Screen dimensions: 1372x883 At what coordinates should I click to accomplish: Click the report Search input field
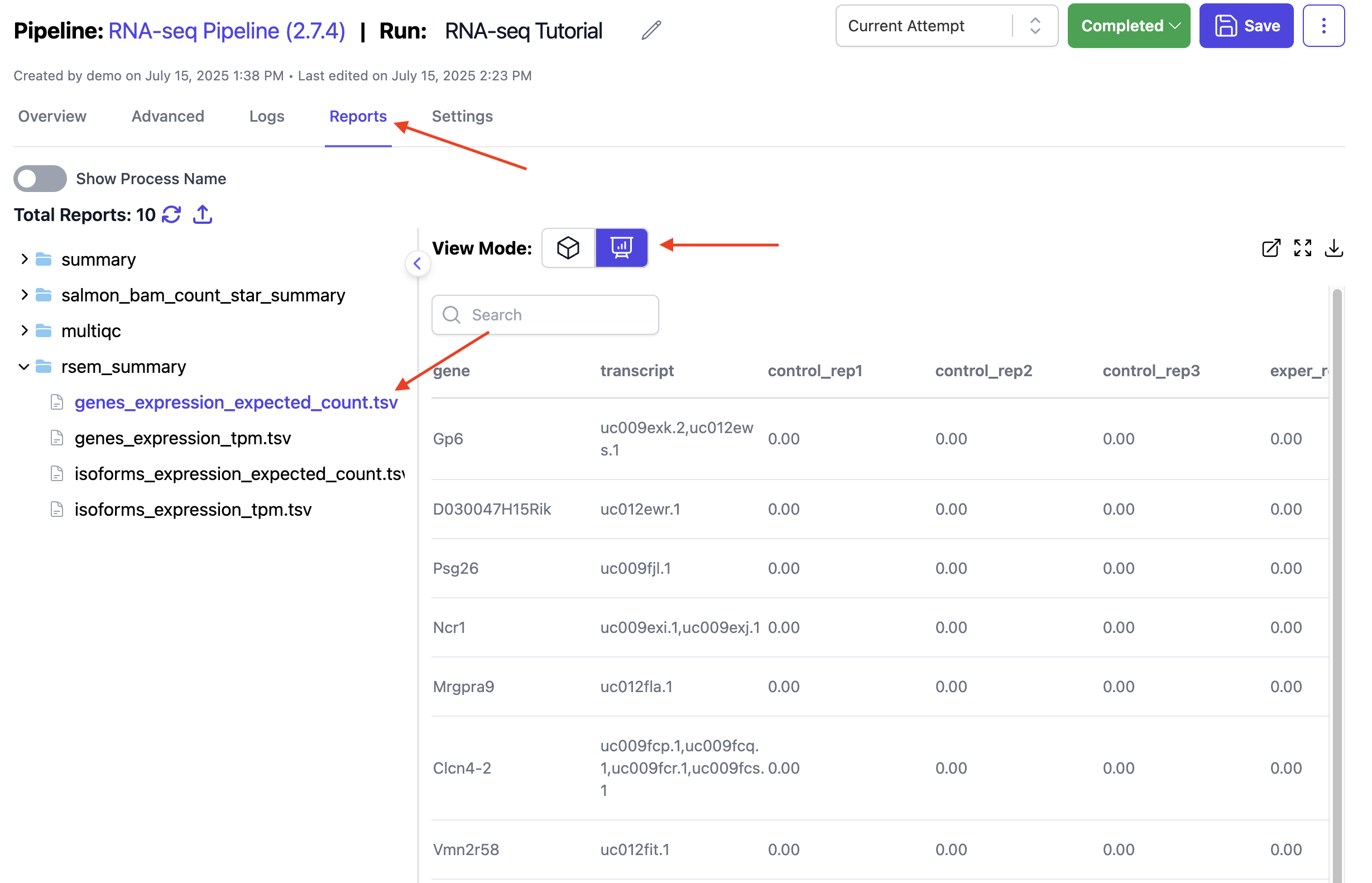545,315
